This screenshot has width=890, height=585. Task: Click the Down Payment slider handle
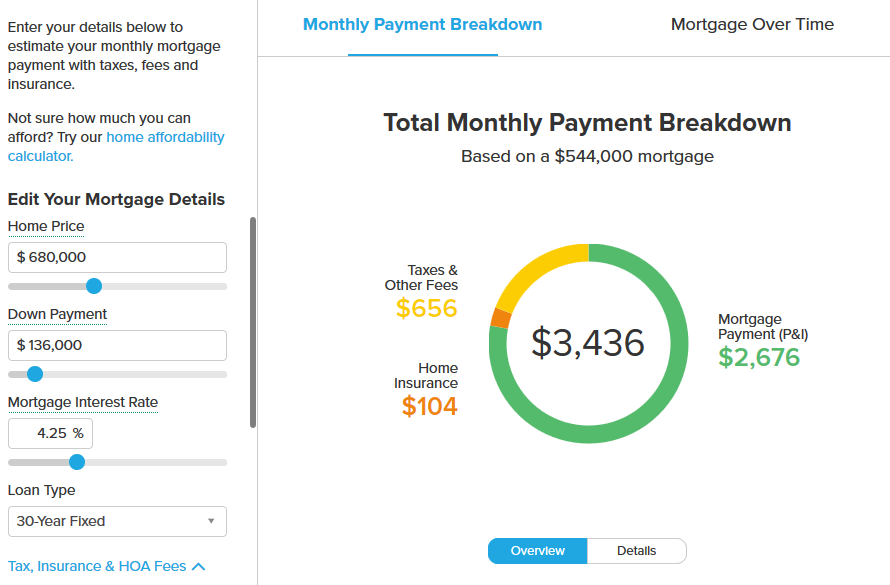35,374
